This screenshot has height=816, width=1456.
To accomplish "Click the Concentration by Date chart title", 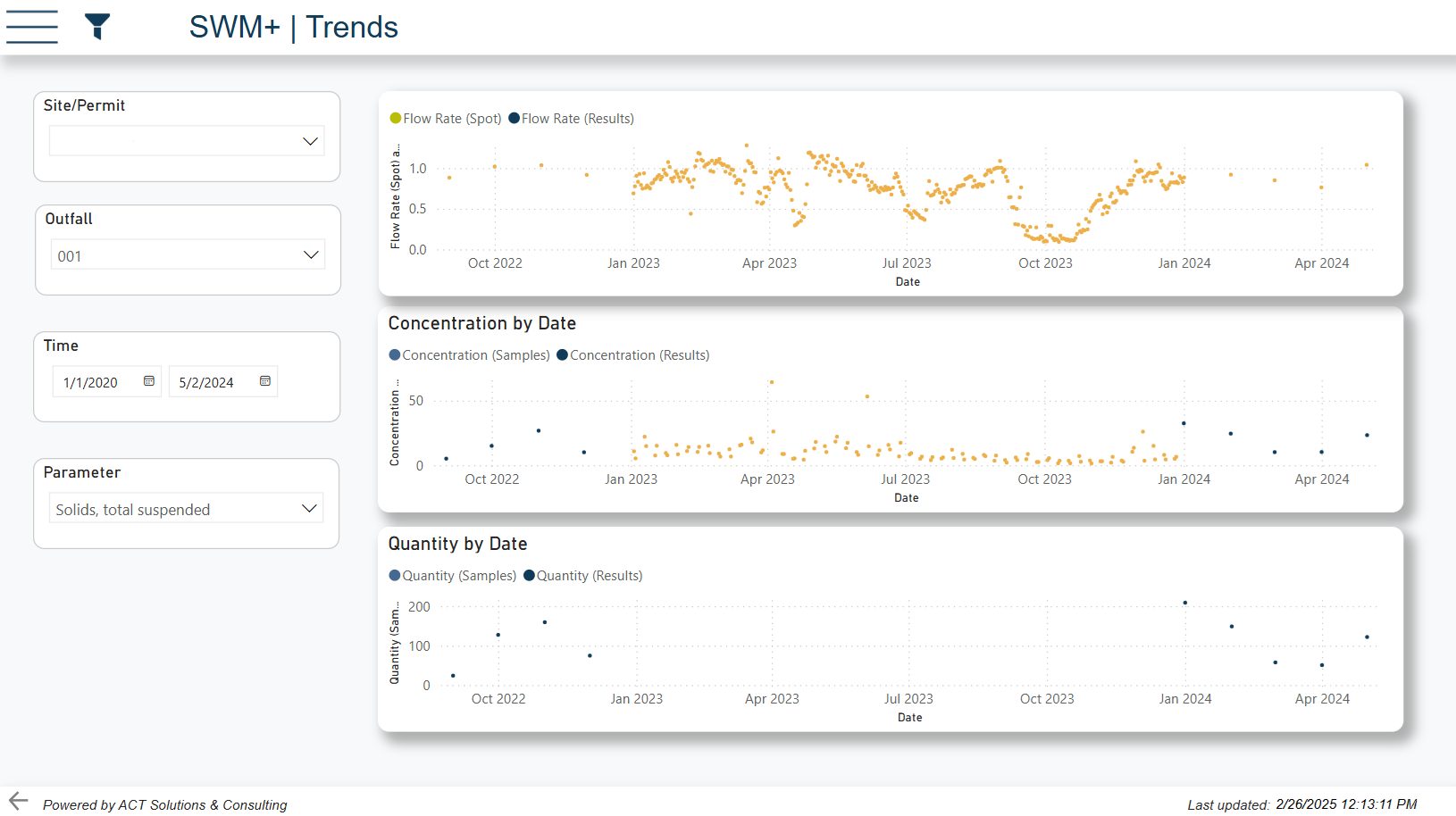I will 482,323.
